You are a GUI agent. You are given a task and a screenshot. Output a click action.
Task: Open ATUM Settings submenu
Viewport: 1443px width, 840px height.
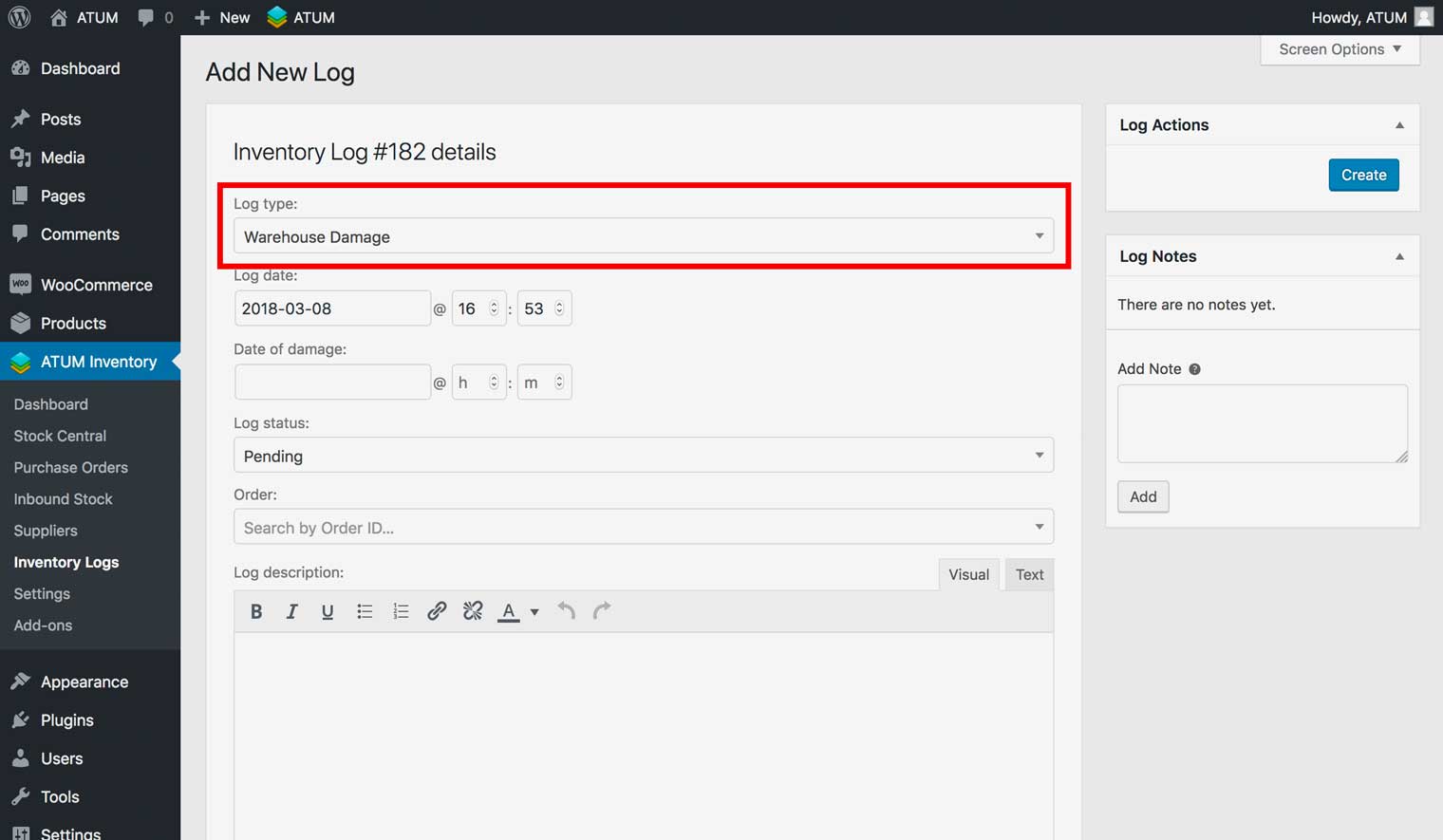42,594
